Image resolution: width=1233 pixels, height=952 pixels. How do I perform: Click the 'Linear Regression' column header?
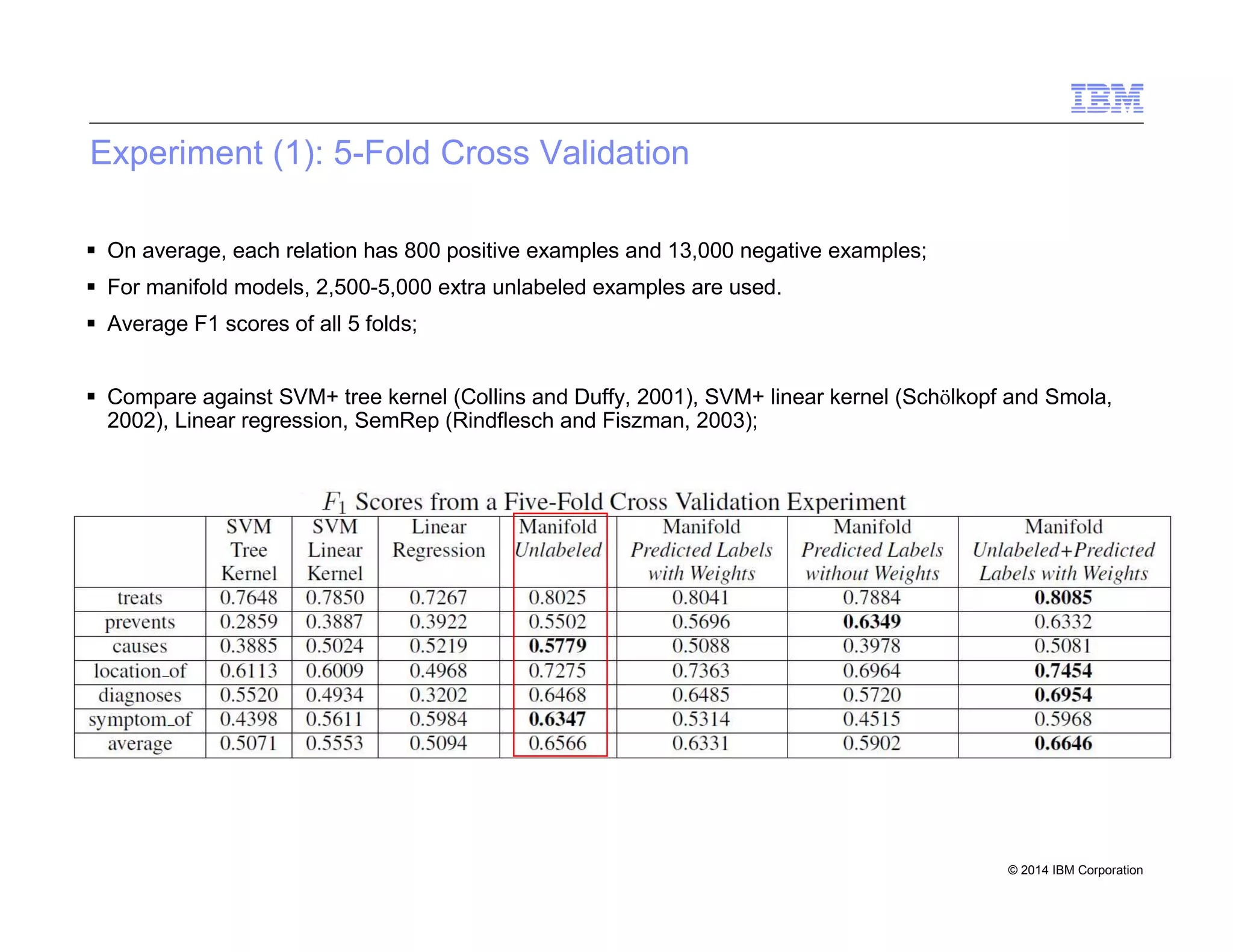pos(439,539)
